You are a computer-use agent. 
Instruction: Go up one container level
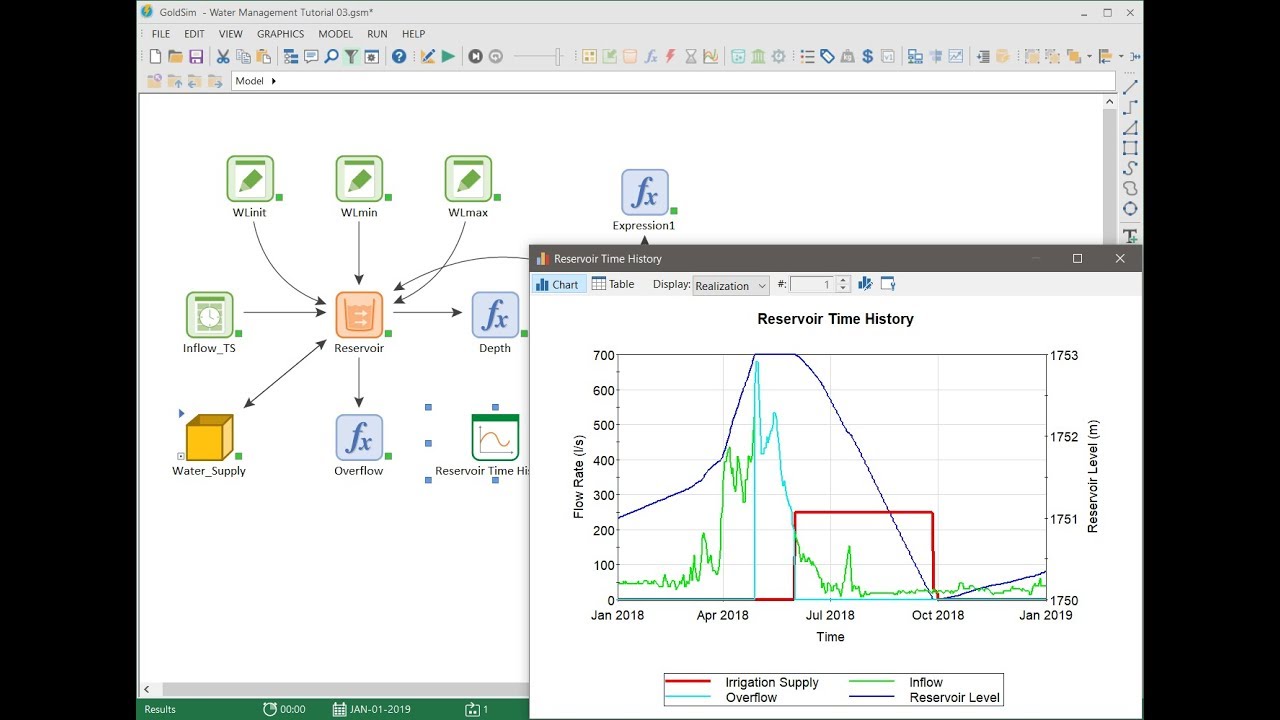(174, 81)
